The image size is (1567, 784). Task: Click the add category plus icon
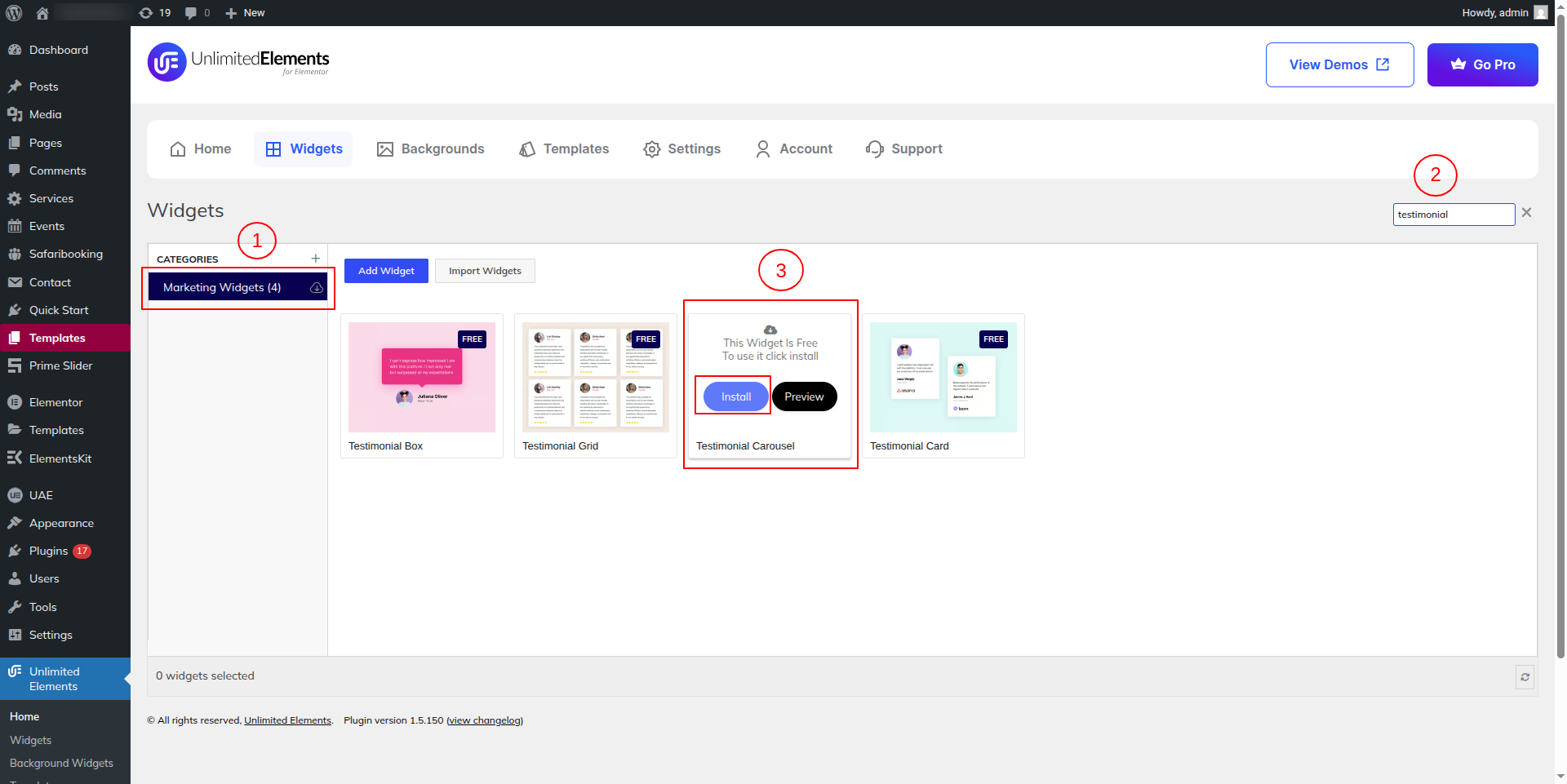pos(316,259)
